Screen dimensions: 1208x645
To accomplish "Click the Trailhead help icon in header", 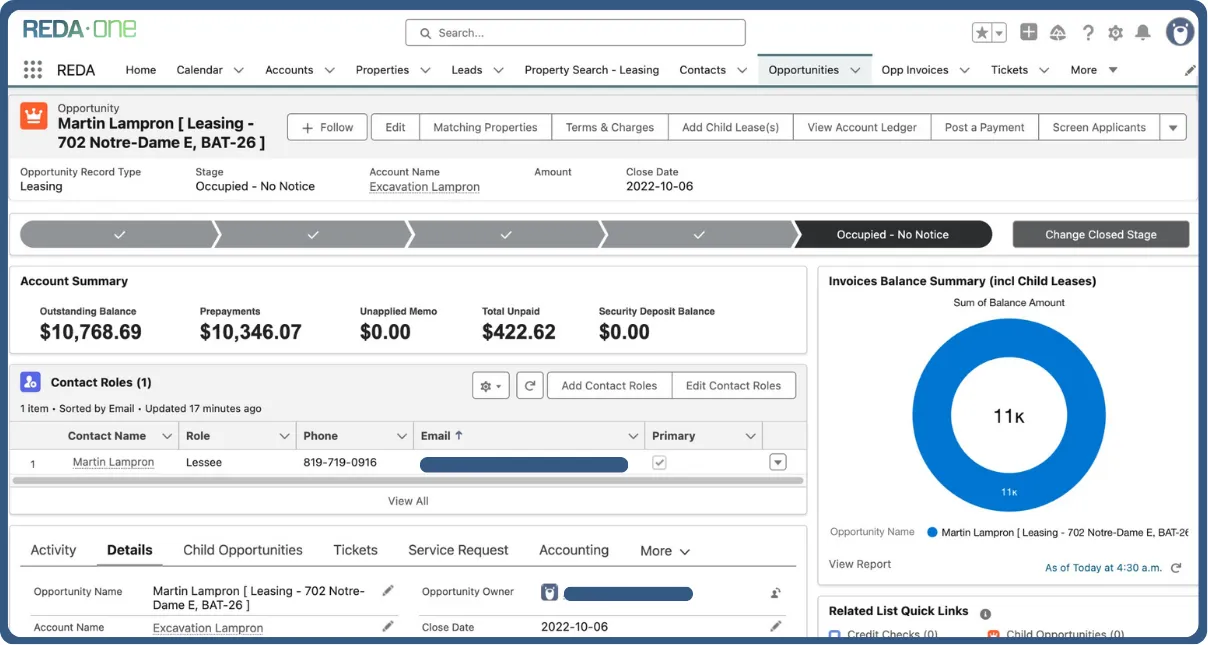I will [x=1058, y=32].
